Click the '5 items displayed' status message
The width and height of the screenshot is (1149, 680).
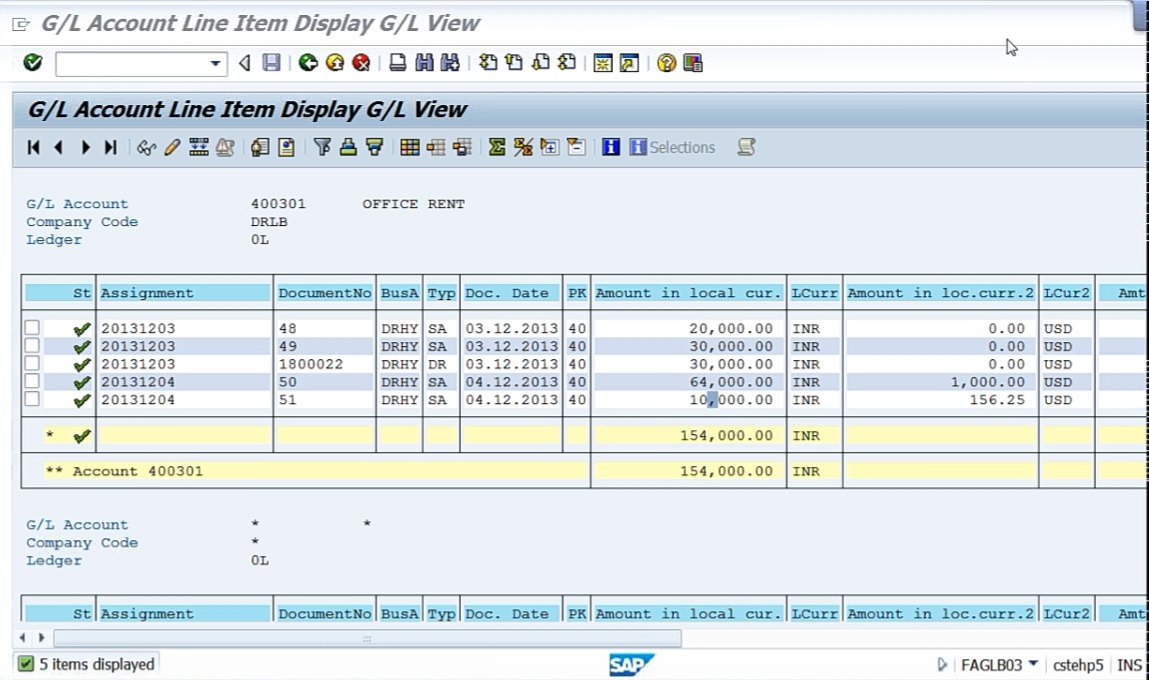[97, 665]
